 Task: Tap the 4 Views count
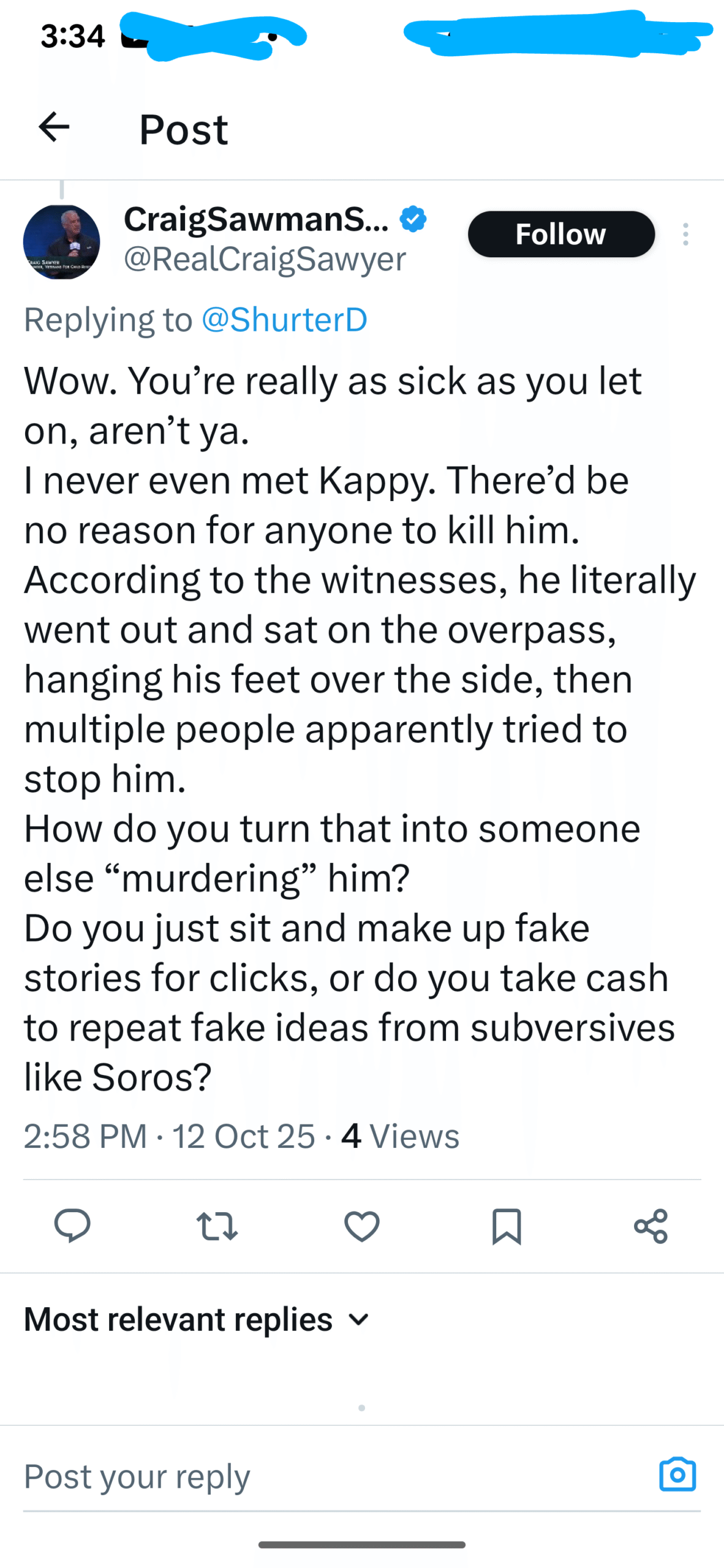(400, 1136)
